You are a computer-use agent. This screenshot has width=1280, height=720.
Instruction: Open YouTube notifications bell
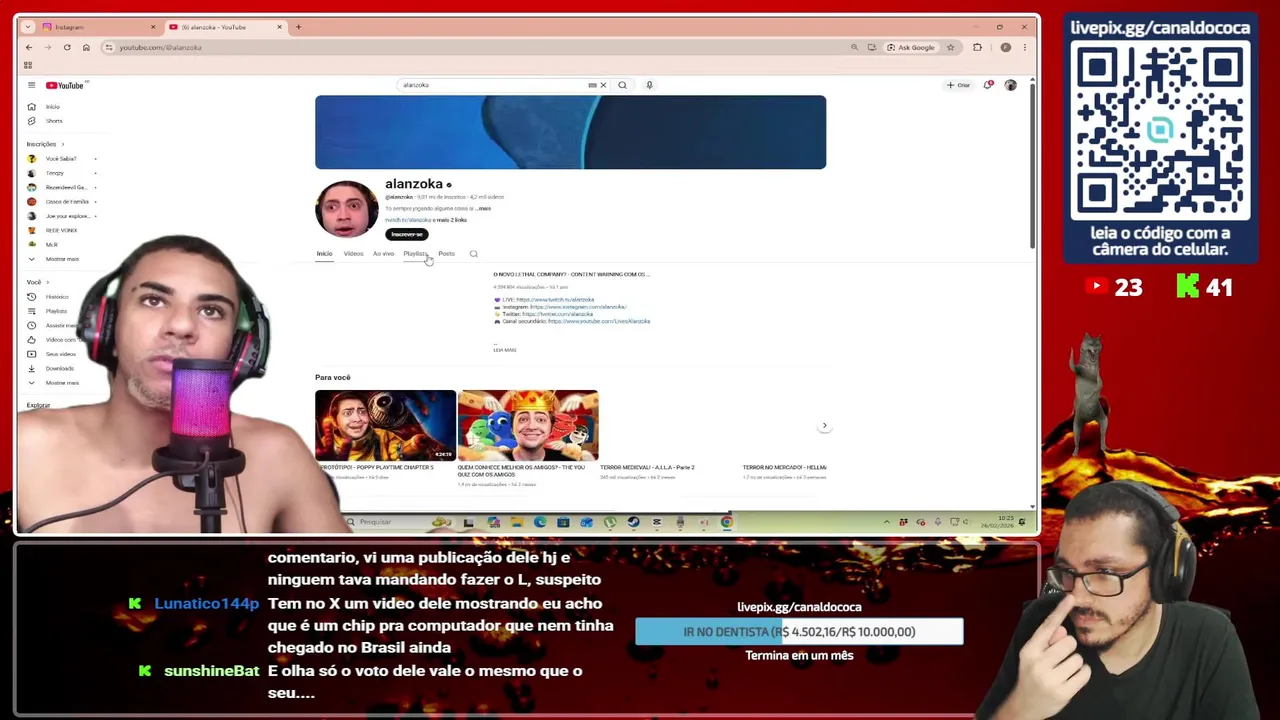[988, 85]
